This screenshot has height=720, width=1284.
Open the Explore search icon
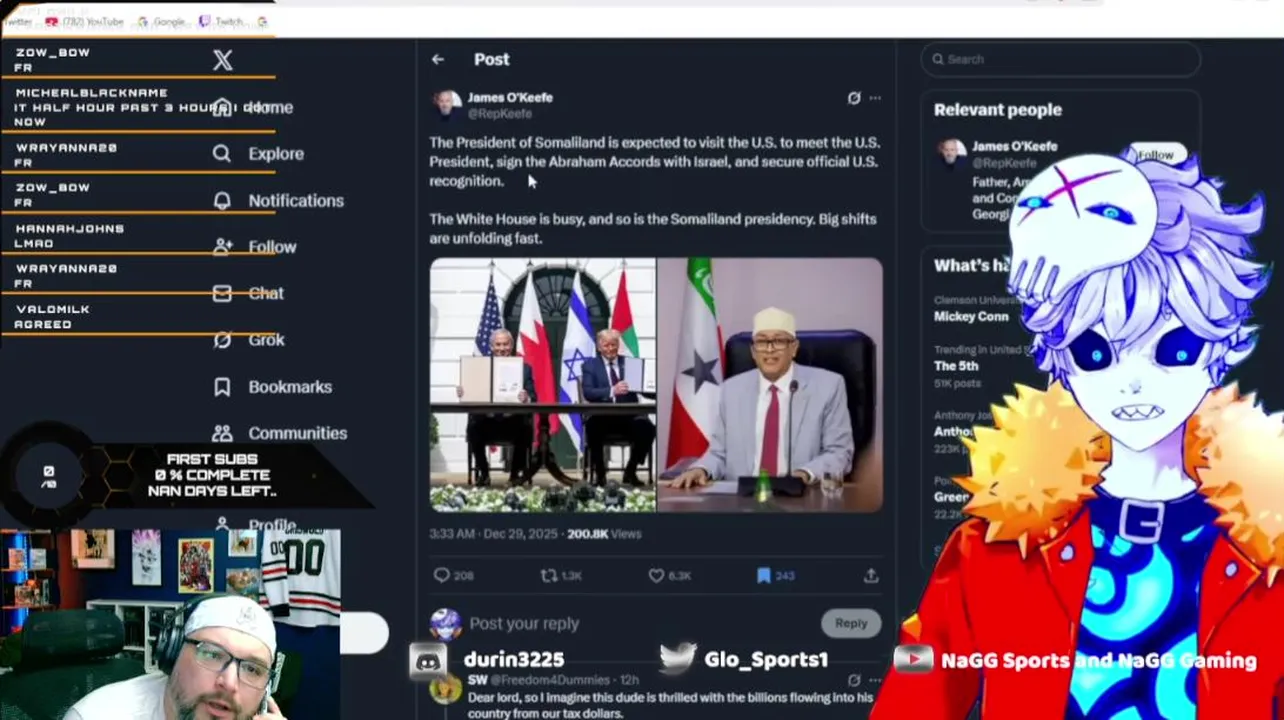[x=222, y=154]
